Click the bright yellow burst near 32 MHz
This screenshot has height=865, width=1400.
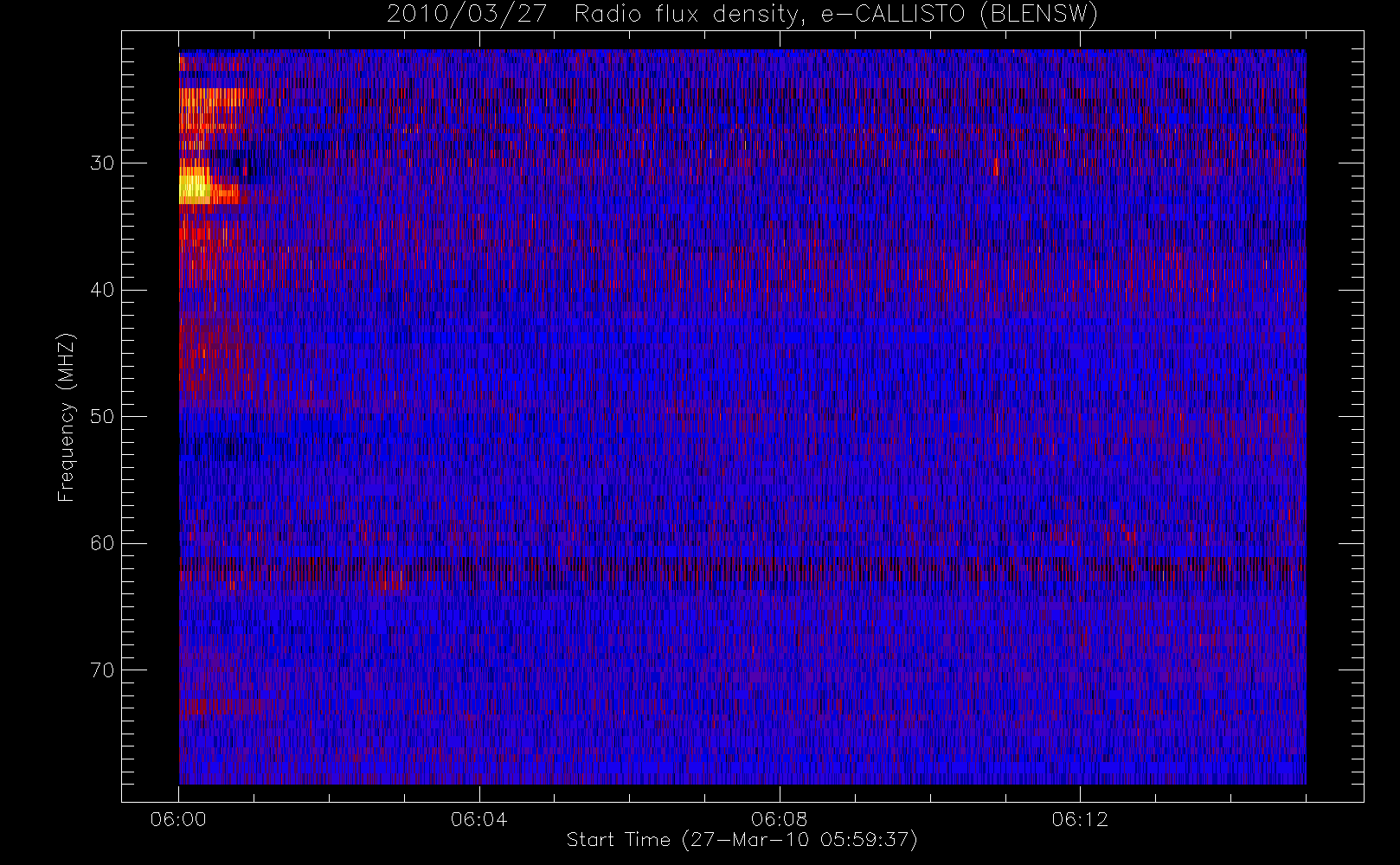(x=196, y=187)
